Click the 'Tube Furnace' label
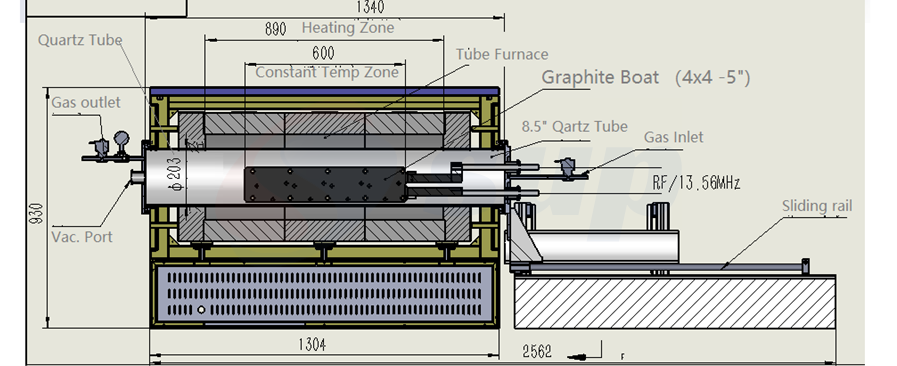Screen dimensions: 897x366 click(x=502, y=54)
